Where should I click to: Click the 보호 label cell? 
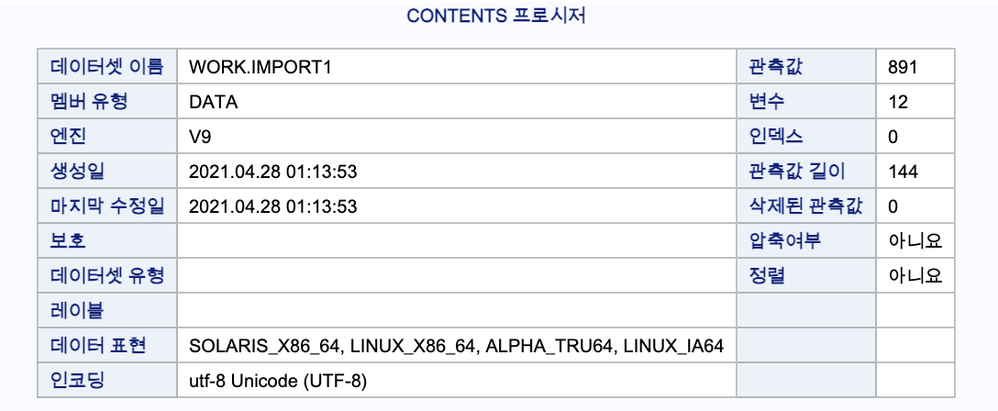[x=68, y=241]
